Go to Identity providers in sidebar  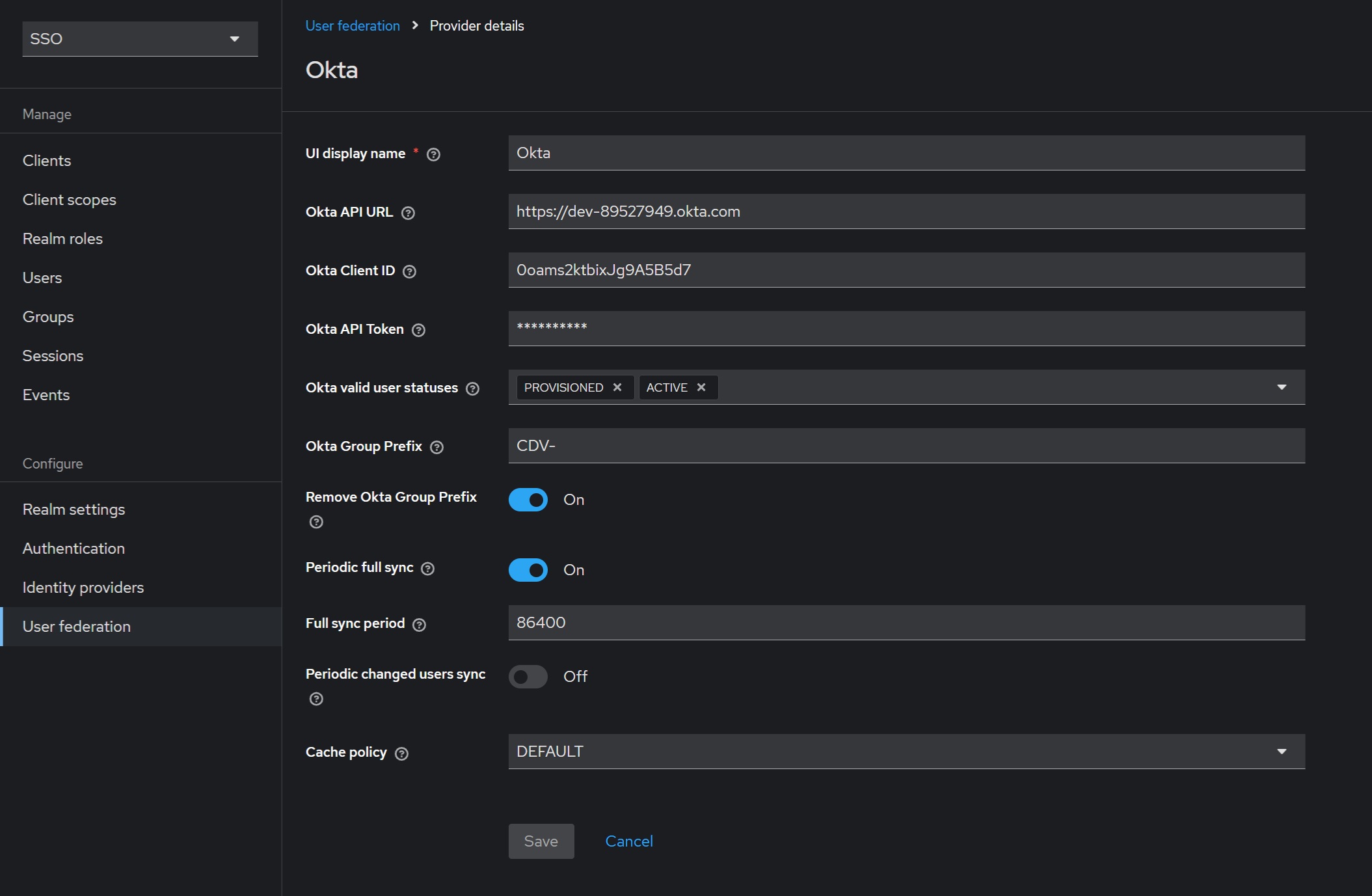(x=83, y=588)
